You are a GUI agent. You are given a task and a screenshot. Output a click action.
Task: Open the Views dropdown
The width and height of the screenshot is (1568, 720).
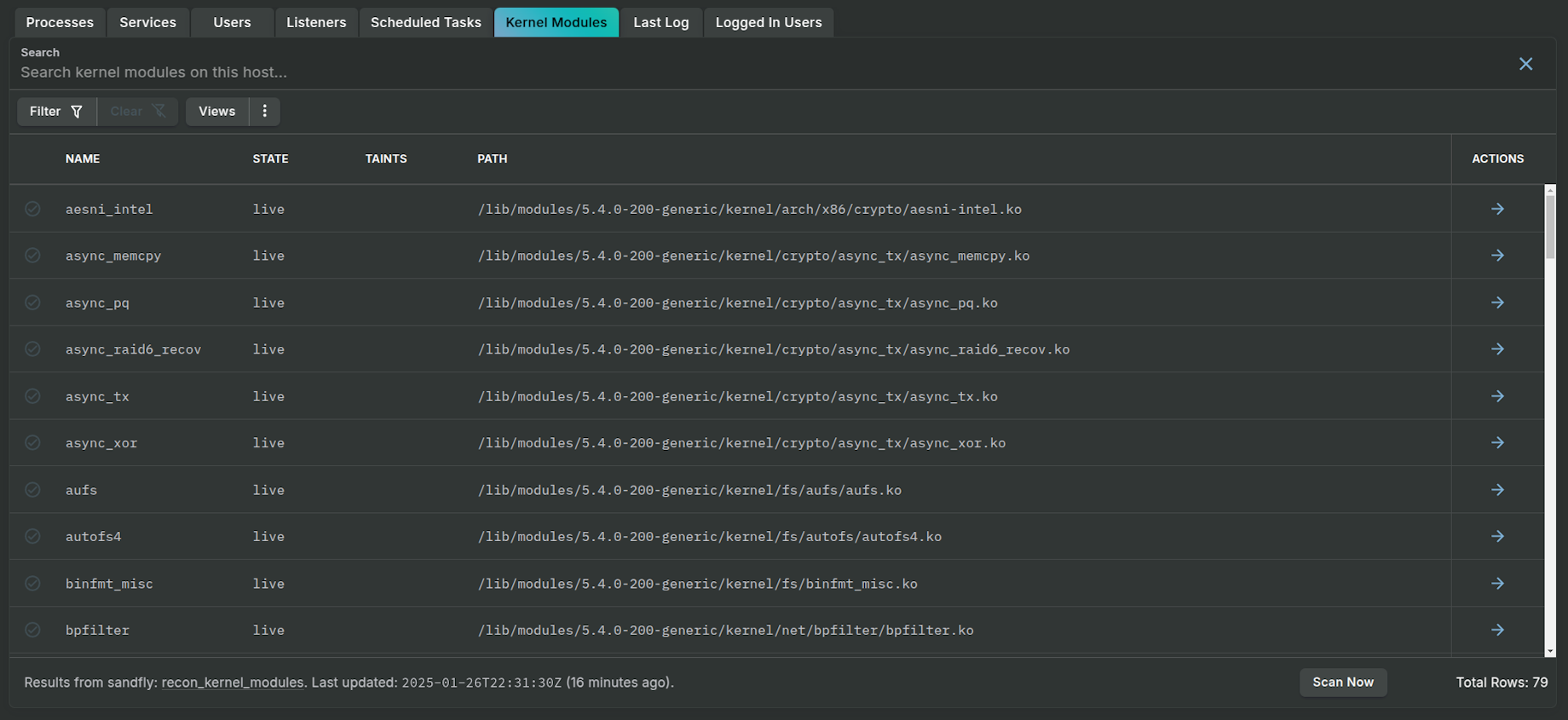[x=217, y=112]
